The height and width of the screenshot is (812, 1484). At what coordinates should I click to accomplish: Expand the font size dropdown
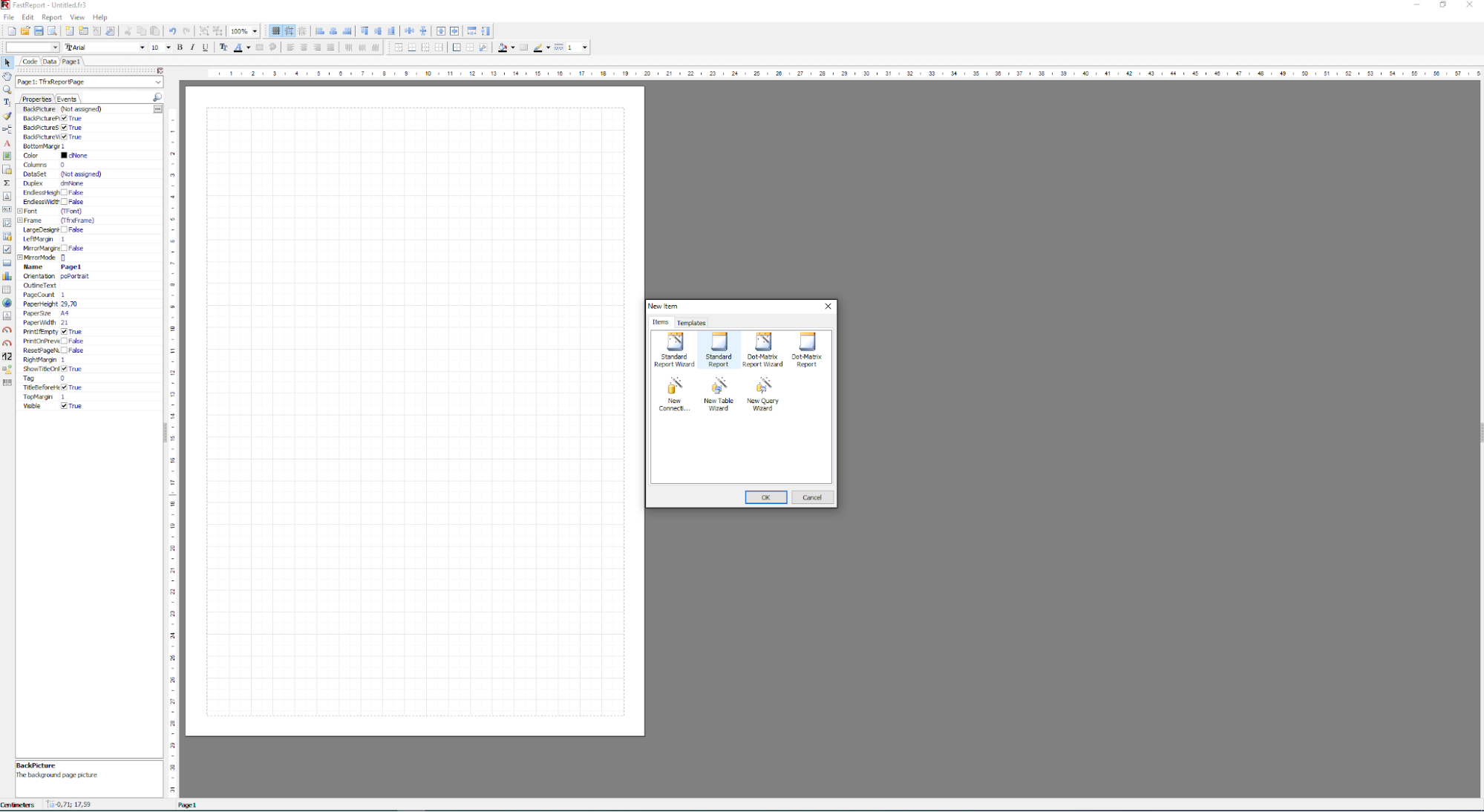click(x=168, y=47)
